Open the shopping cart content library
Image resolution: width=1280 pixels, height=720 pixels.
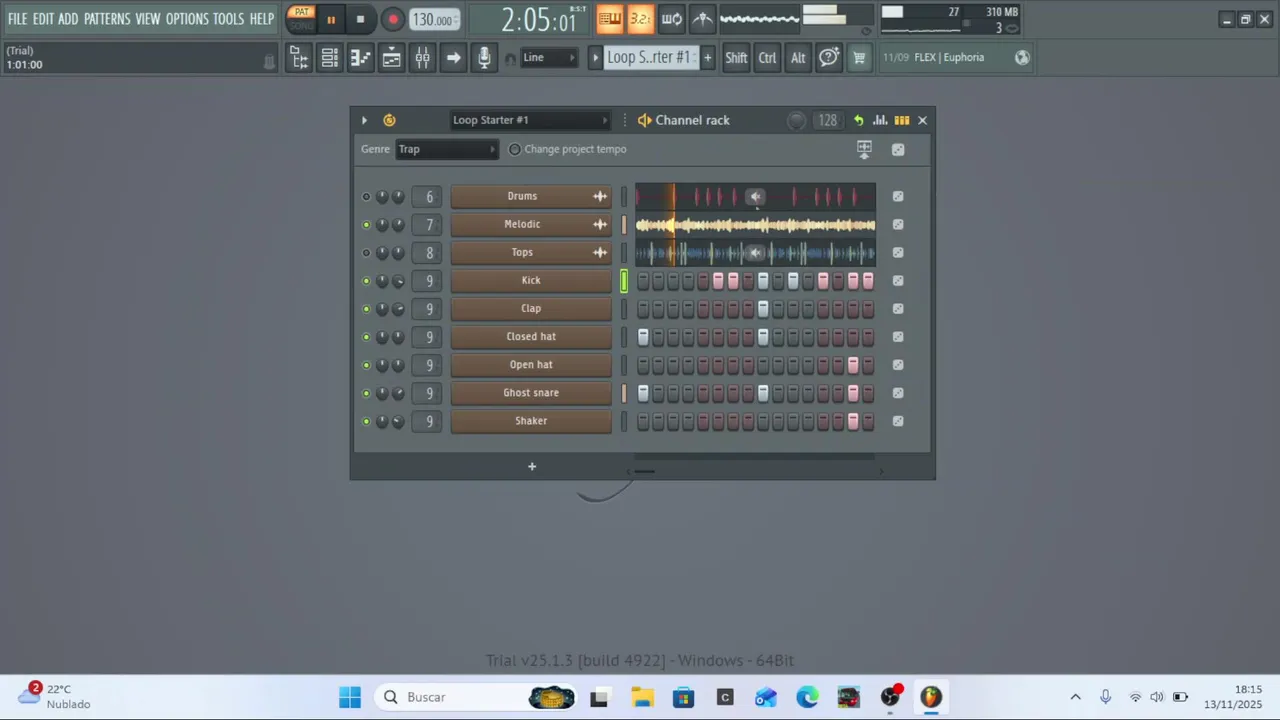click(859, 58)
